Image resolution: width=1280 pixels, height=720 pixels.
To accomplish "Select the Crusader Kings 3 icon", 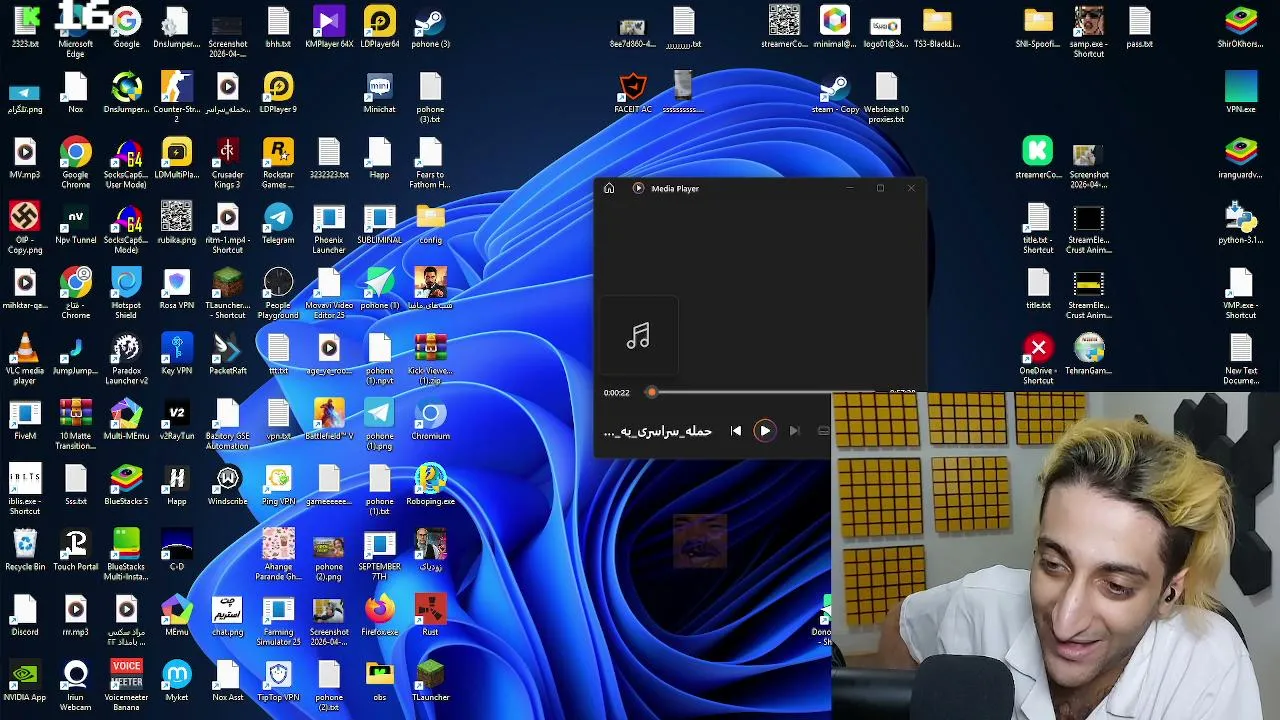I will point(227,162).
